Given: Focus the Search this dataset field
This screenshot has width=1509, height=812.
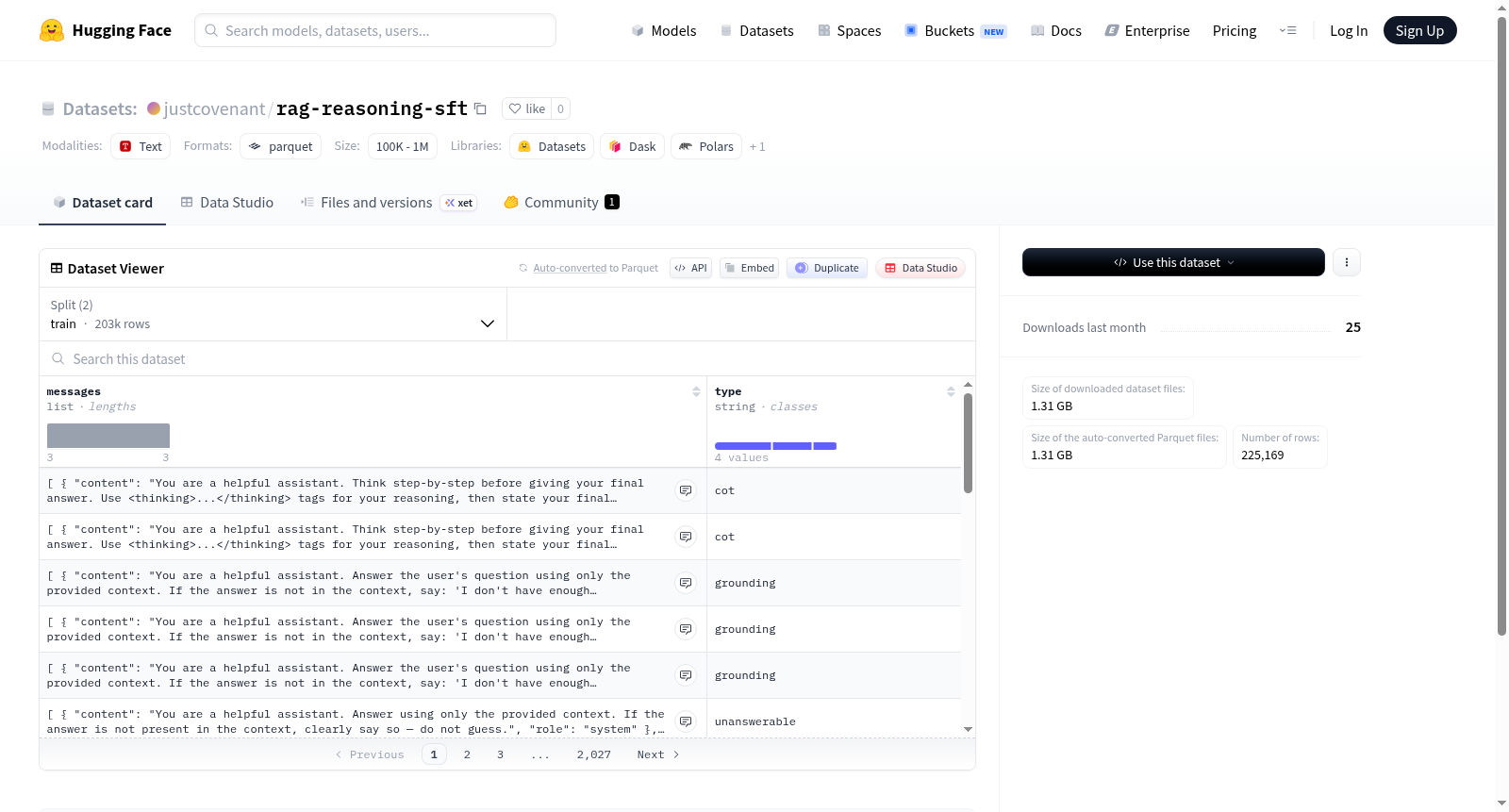Looking at the screenshot, I should point(507,358).
